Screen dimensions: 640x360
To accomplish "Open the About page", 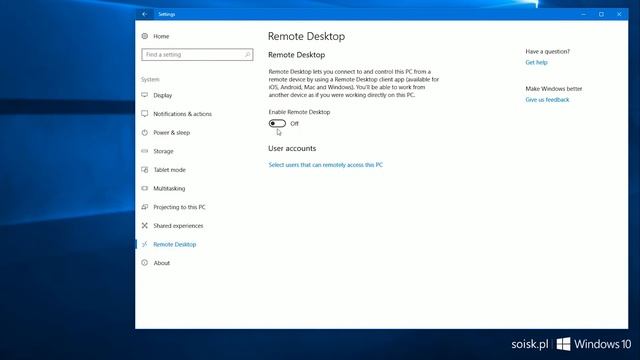I will [x=161, y=263].
